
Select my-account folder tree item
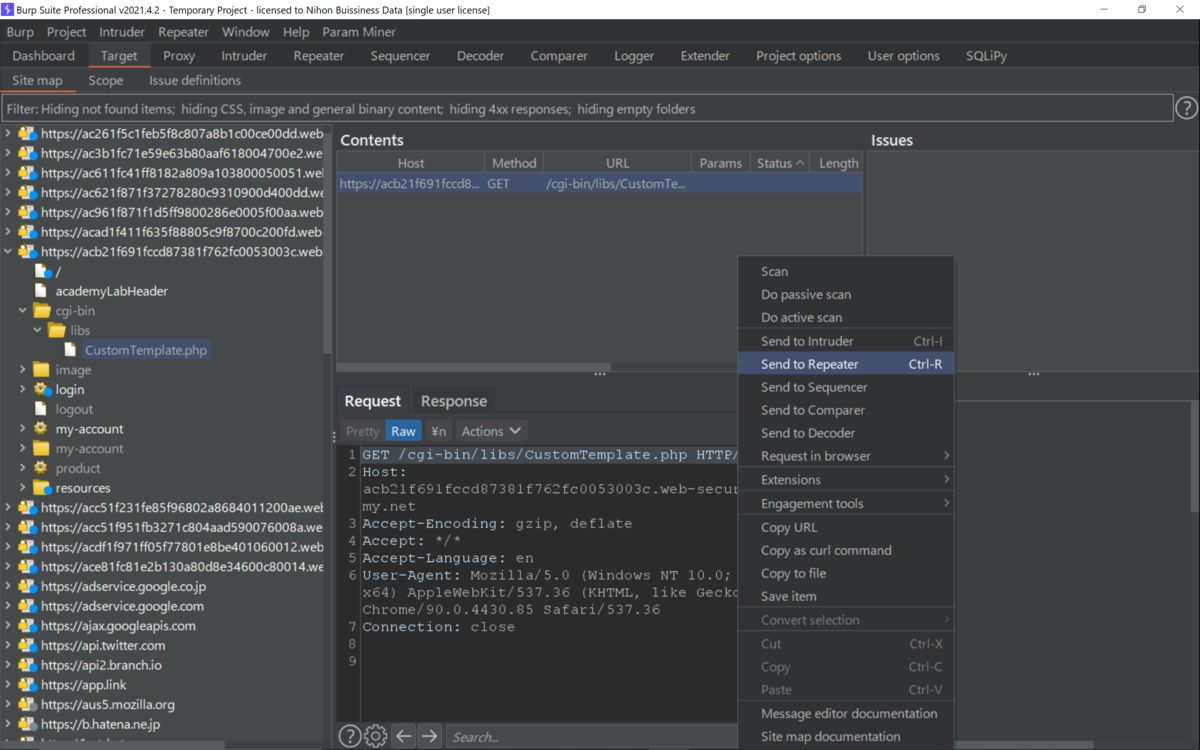tap(89, 448)
